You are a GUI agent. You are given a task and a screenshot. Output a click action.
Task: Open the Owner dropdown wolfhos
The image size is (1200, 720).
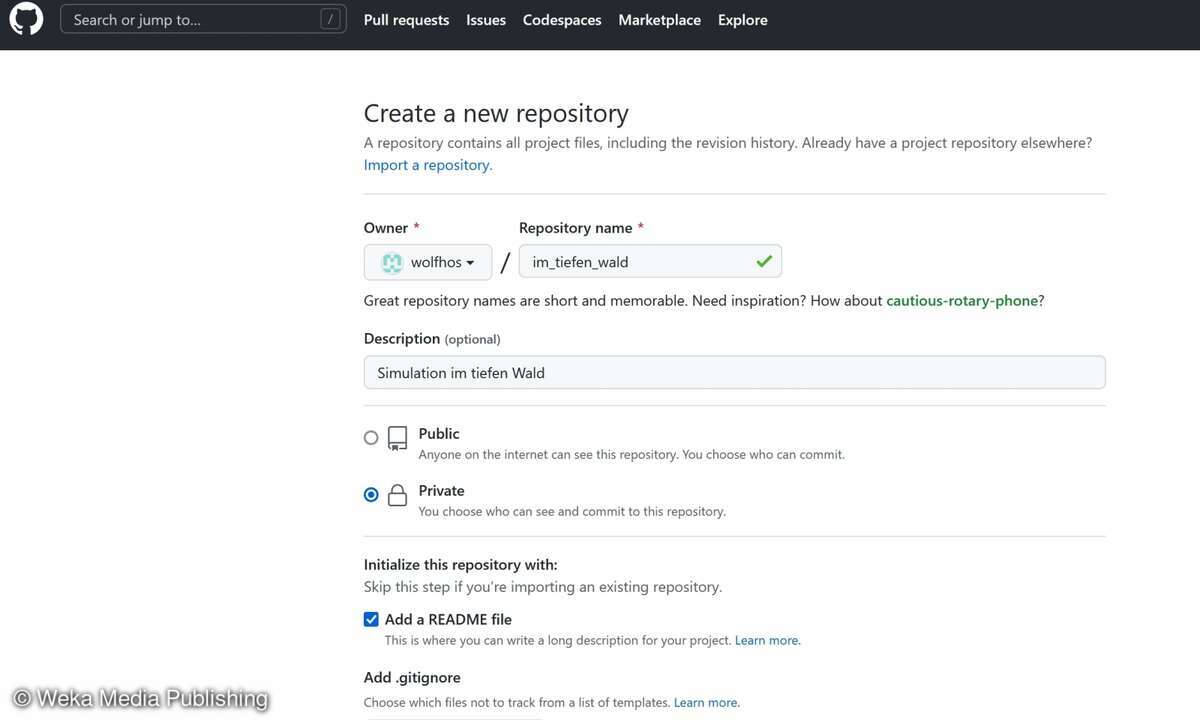428,262
